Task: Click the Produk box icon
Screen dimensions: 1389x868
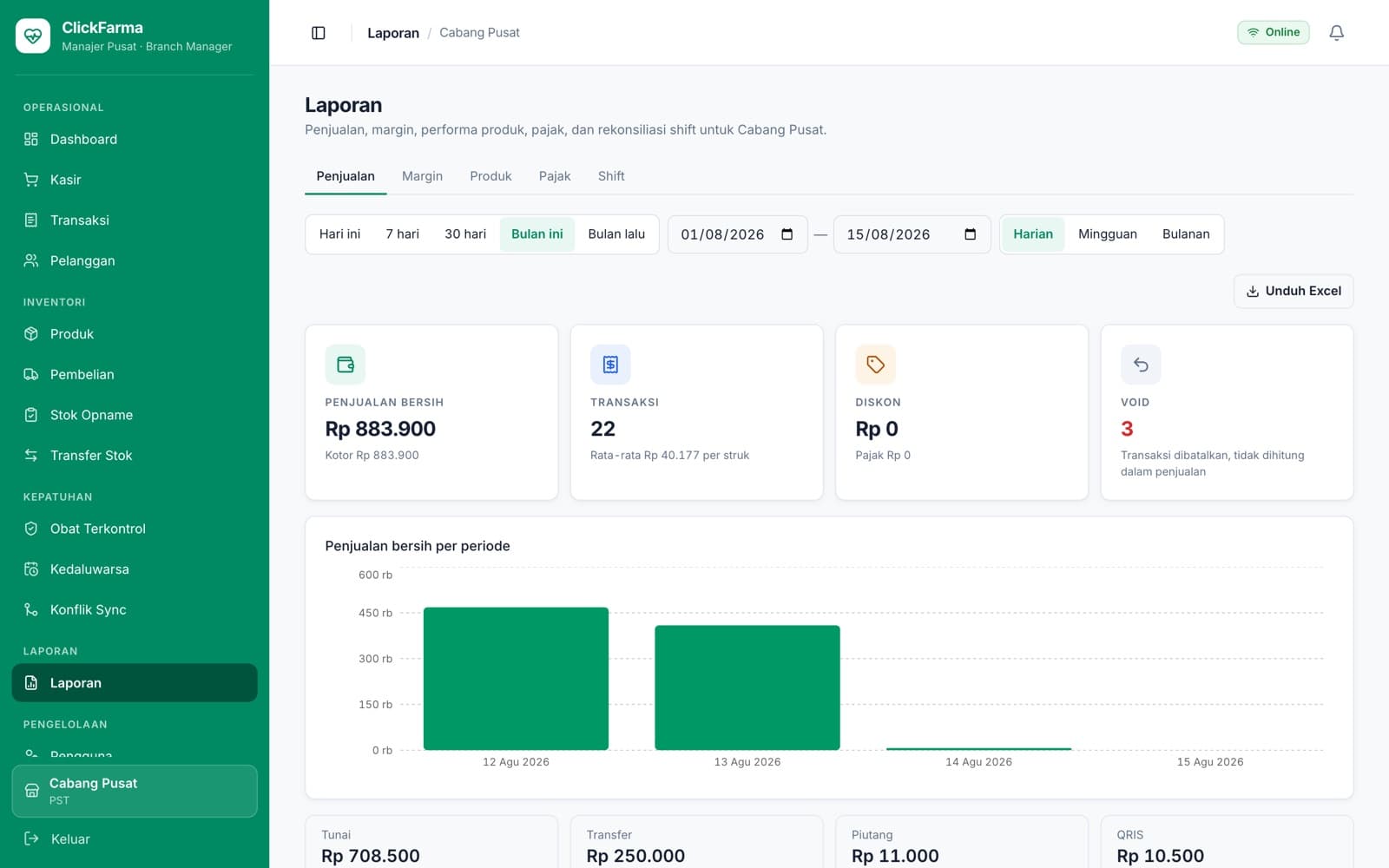Action: 31,334
